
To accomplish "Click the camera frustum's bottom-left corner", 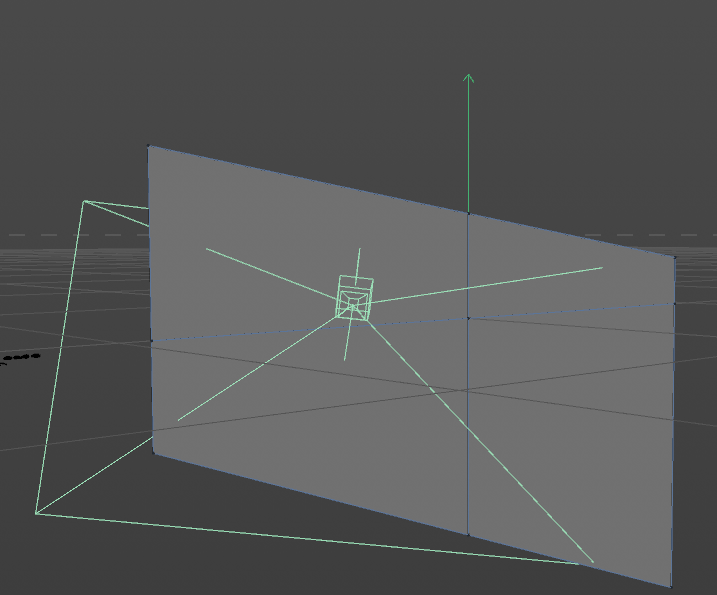I will (x=36, y=514).
